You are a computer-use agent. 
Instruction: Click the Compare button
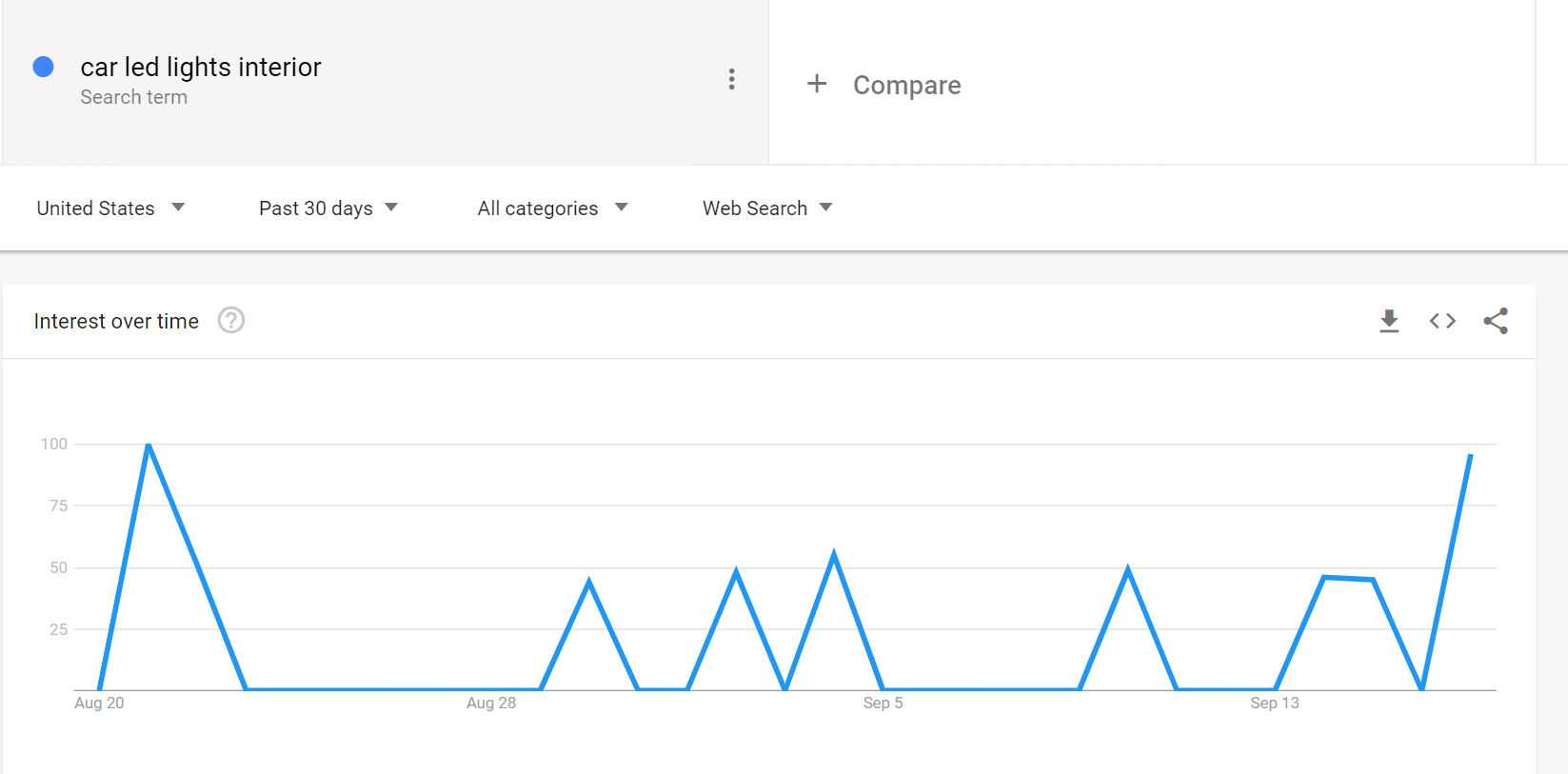coord(906,85)
